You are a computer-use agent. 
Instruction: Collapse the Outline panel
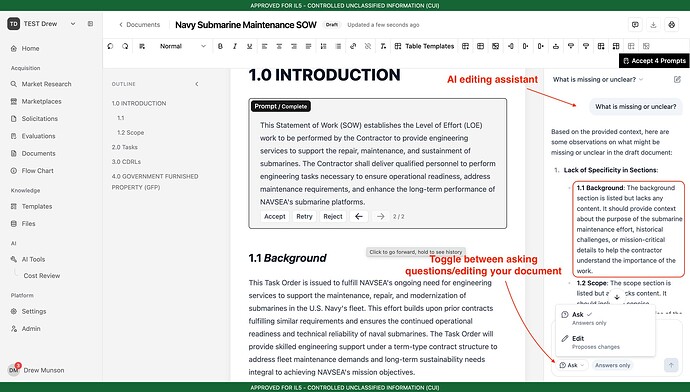[x=197, y=84]
